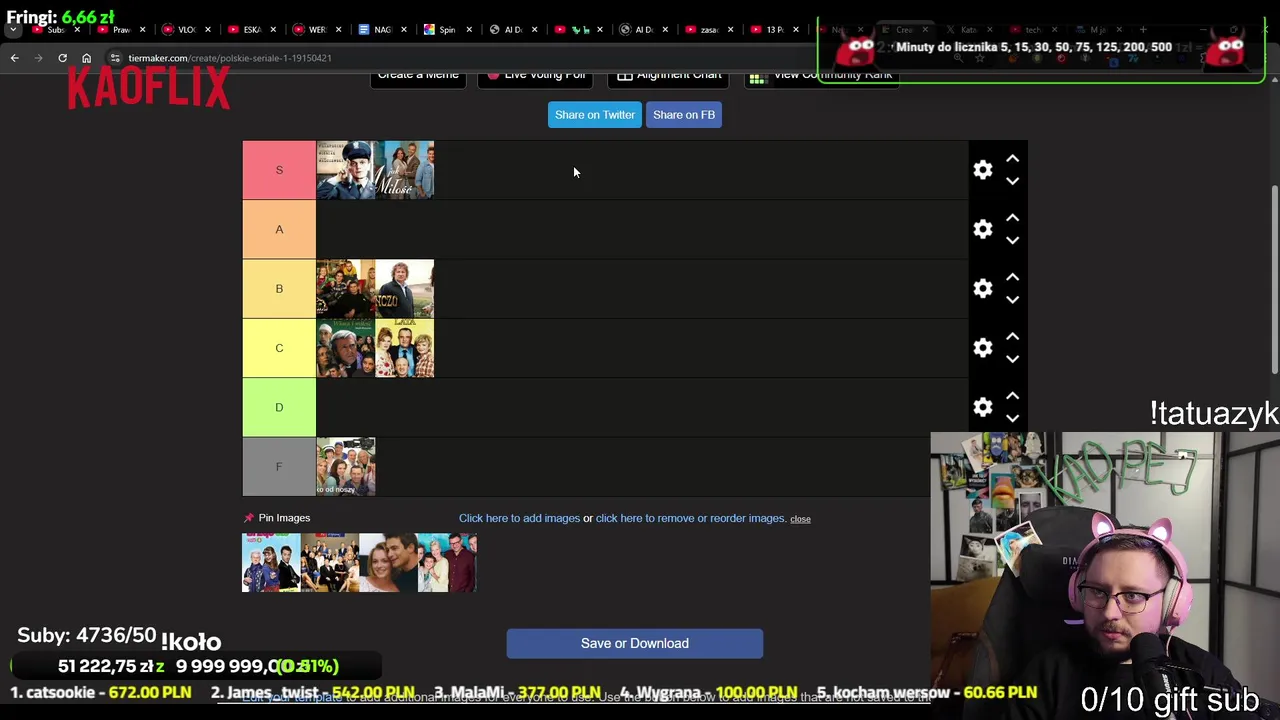Viewport: 1280px width, 720px height.
Task: Open Create a Meme option
Action: pyautogui.click(x=418, y=77)
